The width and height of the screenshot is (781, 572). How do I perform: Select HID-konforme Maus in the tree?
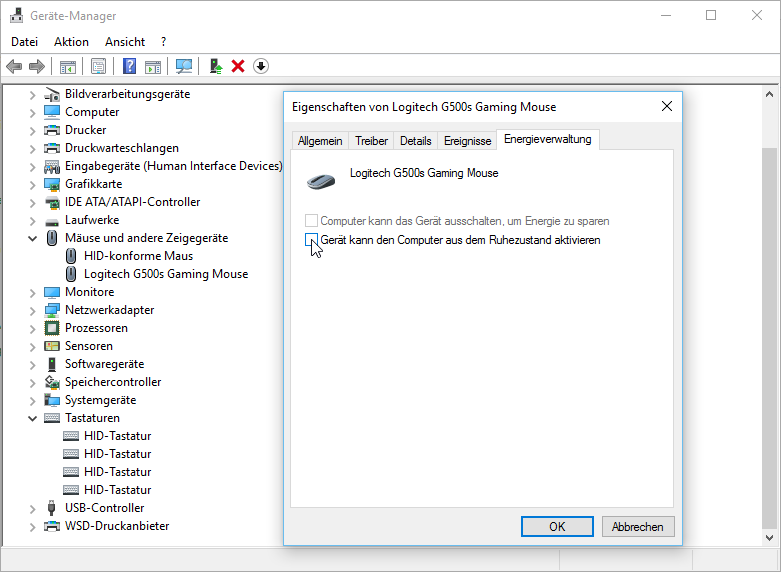[x=138, y=256]
